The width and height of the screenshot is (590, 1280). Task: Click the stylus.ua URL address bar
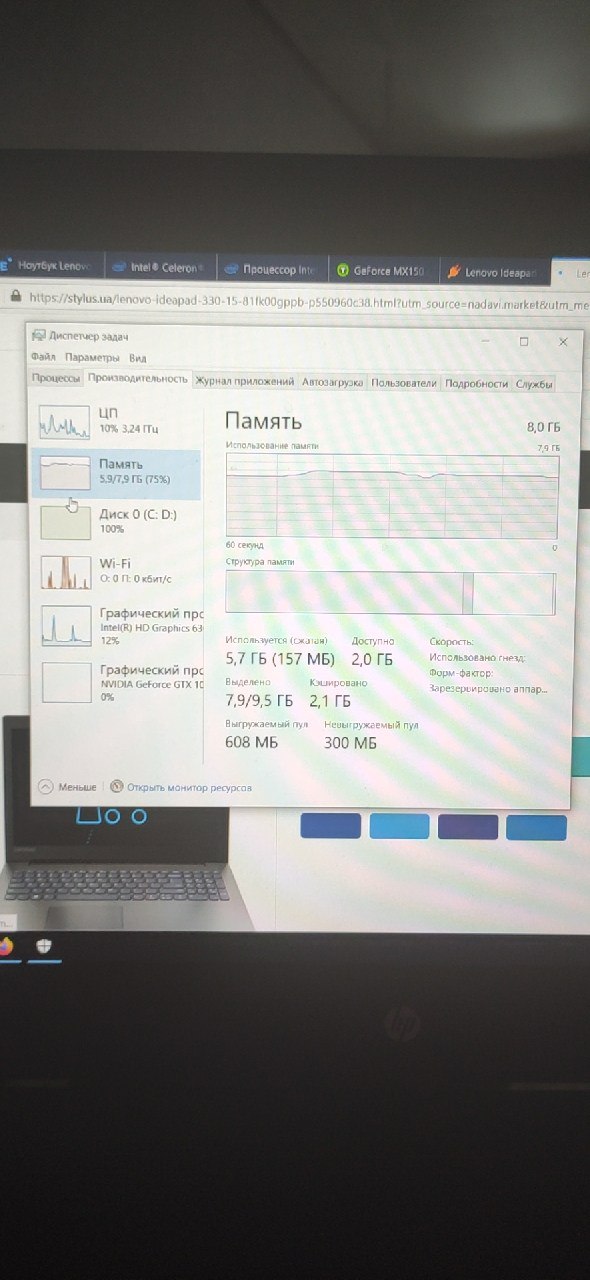click(x=308, y=300)
